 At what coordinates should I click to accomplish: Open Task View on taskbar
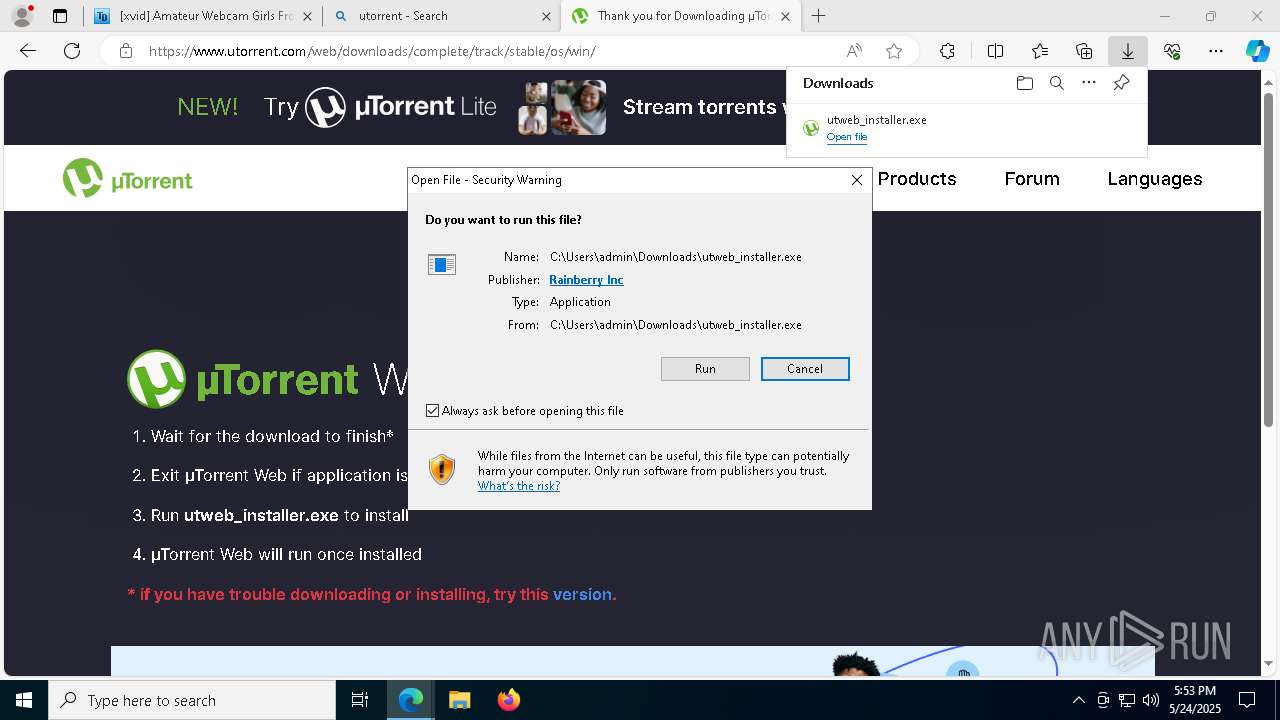pos(360,700)
